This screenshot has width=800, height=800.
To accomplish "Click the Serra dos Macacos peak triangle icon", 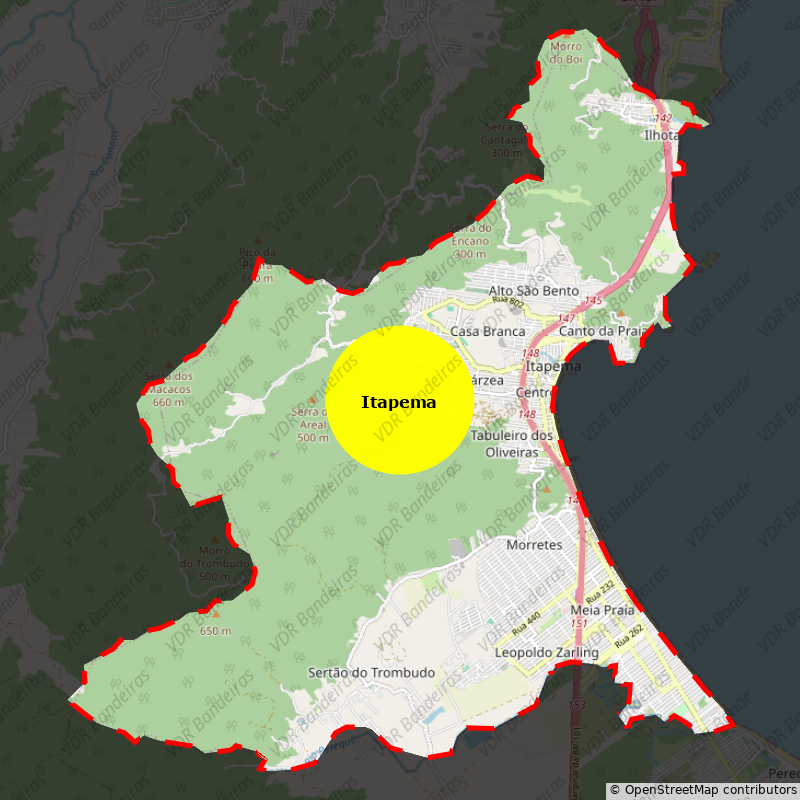I will tap(169, 364).
